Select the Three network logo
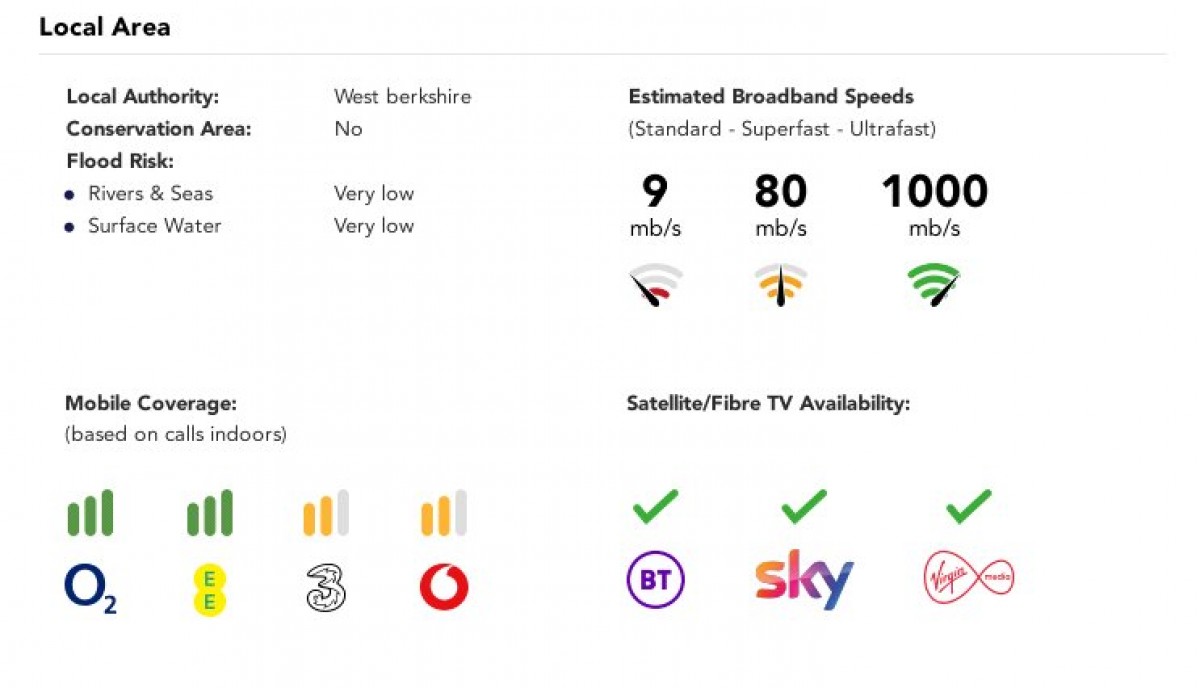The height and width of the screenshot is (688, 1200). point(326,588)
